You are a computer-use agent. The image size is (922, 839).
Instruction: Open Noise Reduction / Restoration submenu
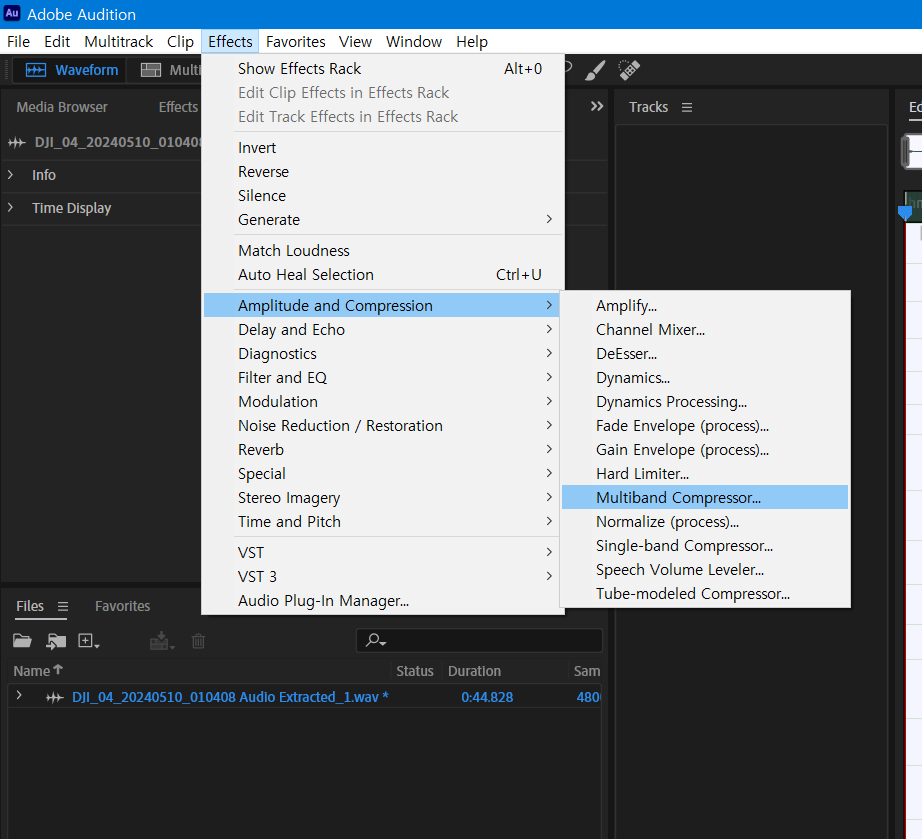tap(383, 426)
